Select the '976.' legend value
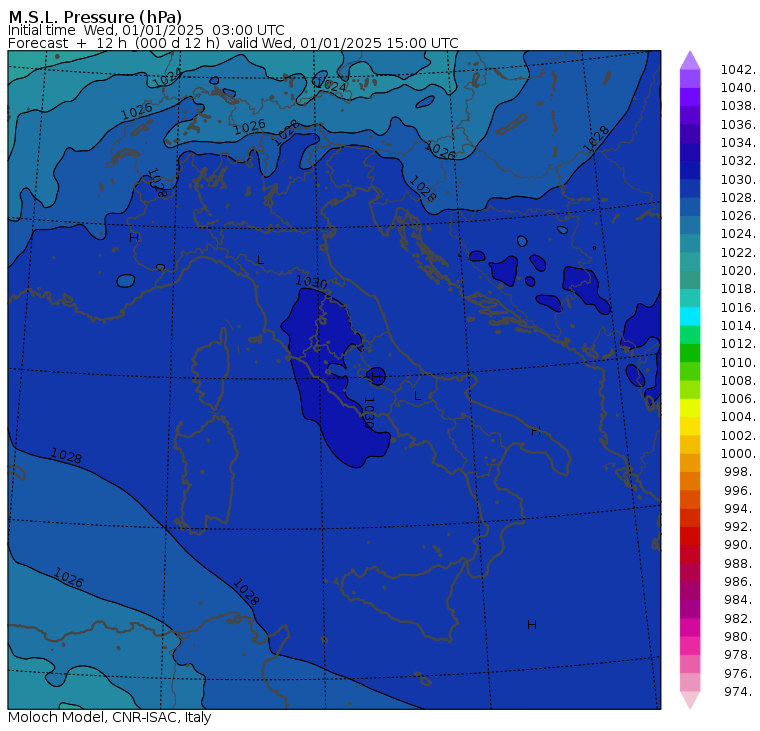 click(x=740, y=673)
